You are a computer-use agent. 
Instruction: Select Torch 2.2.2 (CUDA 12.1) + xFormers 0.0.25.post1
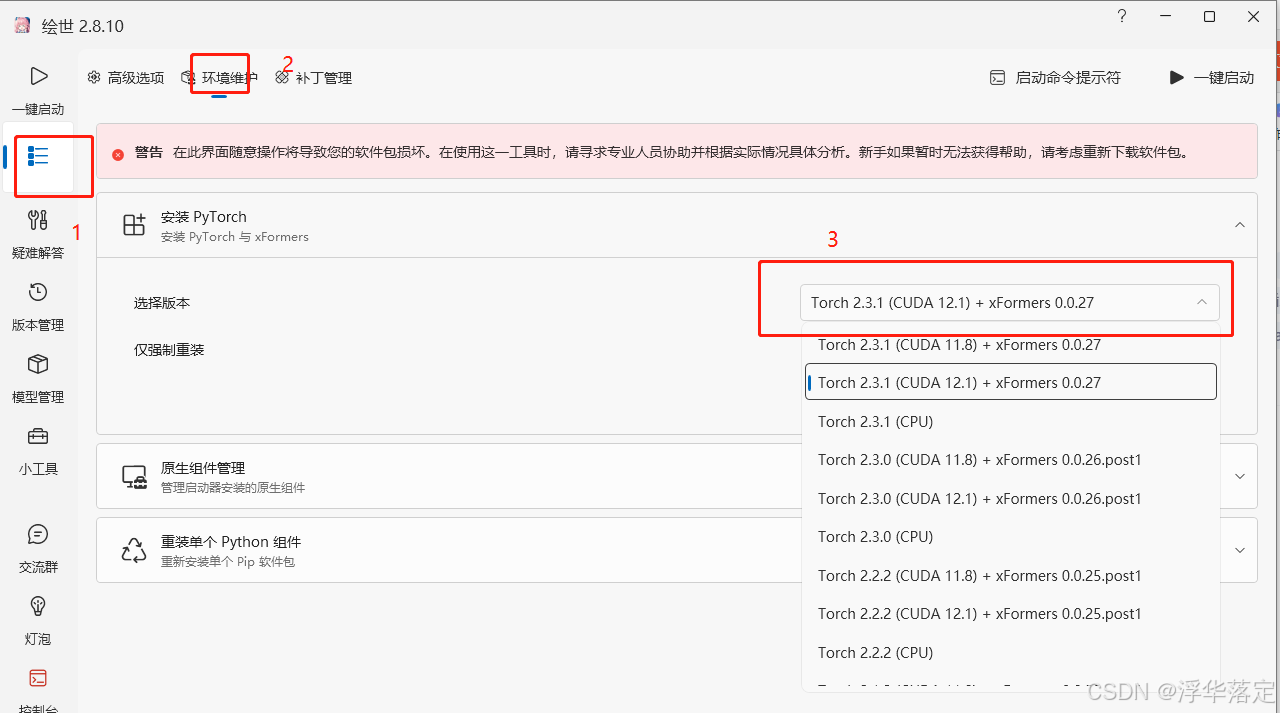(x=1011, y=614)
